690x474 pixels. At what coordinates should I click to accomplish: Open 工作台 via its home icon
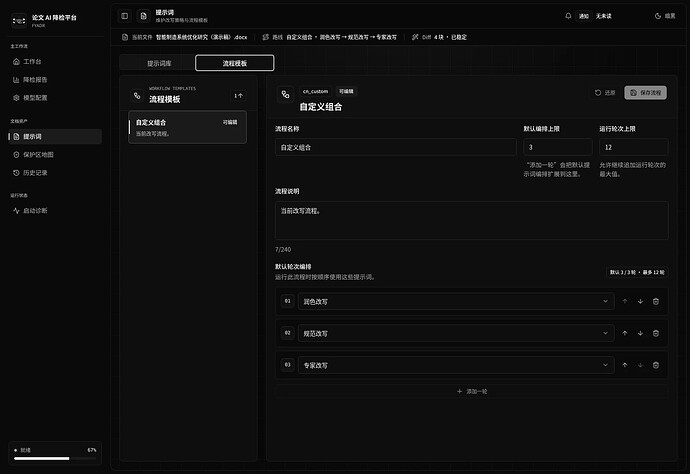pyautogui.click(x=16, y=62)
